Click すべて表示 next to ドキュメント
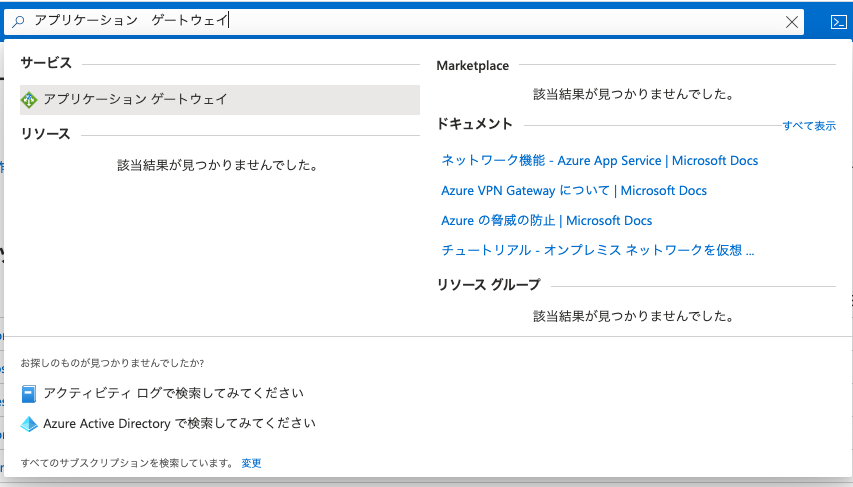The width and height of the screenshot is (853, 487). (x=809, y=126)
